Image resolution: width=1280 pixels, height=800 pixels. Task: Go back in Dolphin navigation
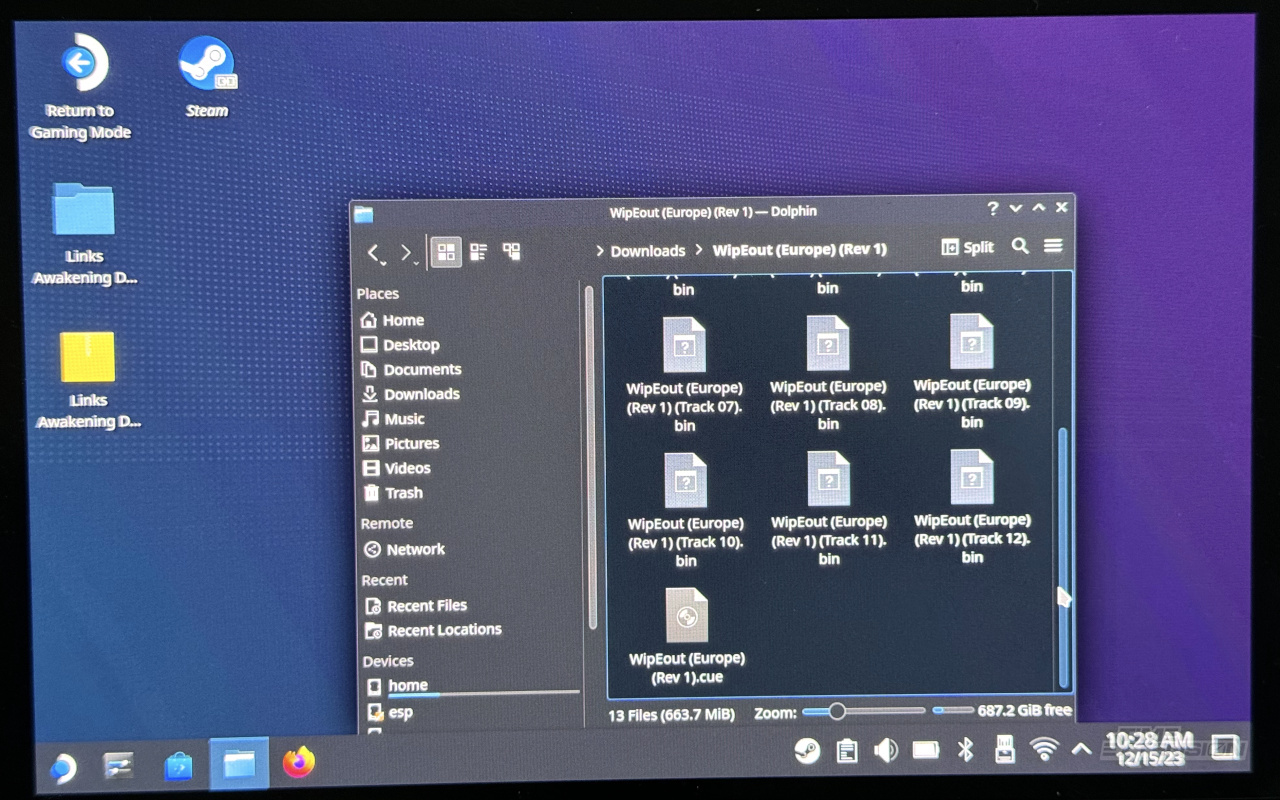point(373,253)
